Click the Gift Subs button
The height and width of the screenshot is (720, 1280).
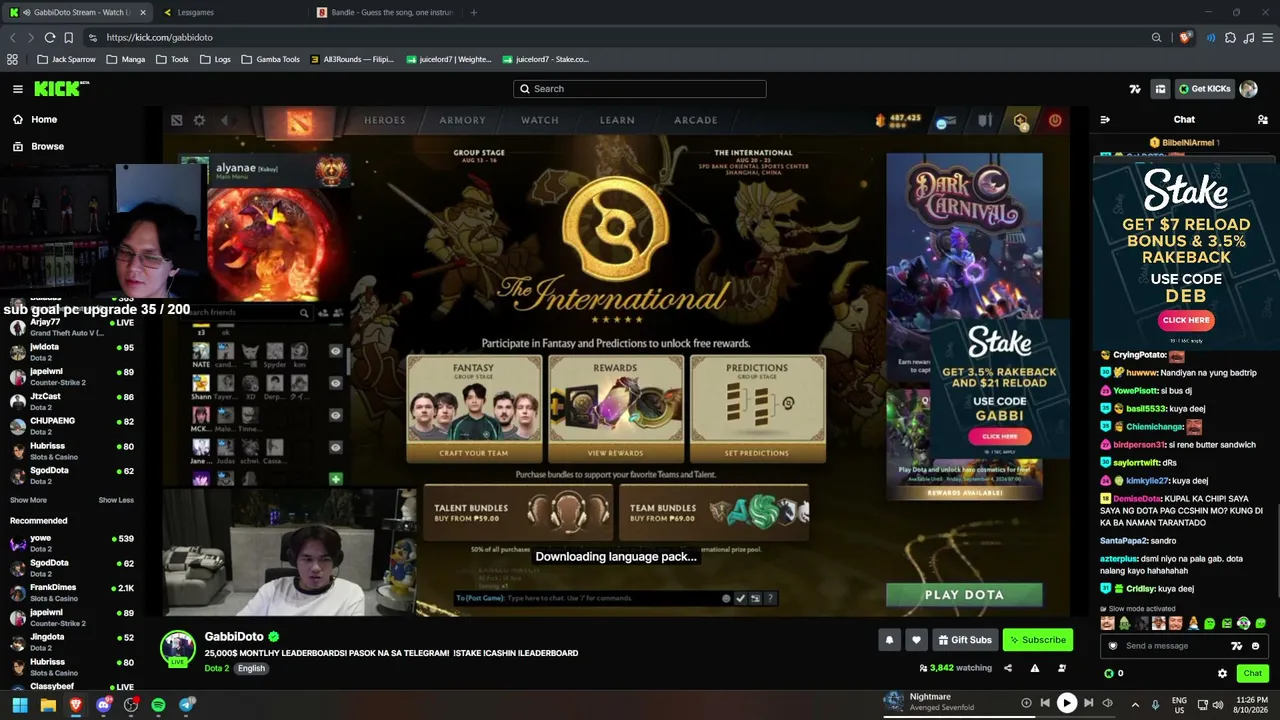965,640
